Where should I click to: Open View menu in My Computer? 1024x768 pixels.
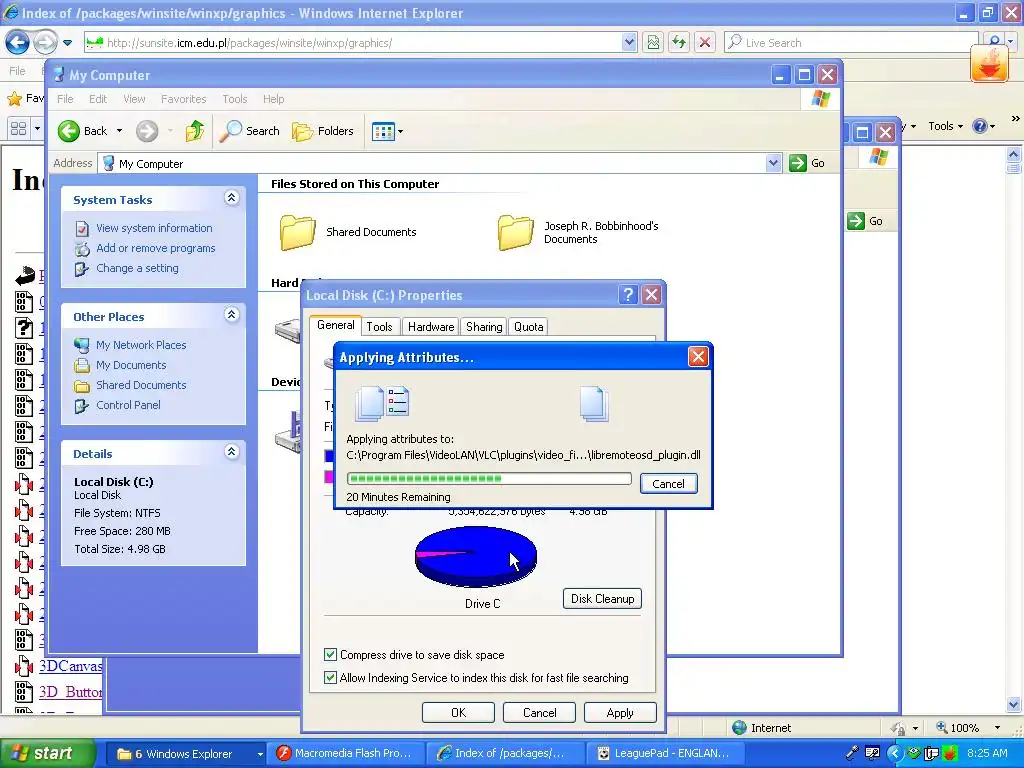pos(134,99)
